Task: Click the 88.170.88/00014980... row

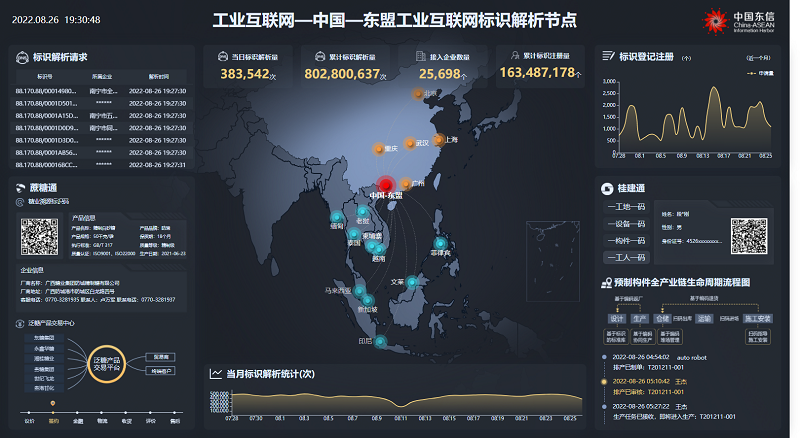Action: click(101, 91)
